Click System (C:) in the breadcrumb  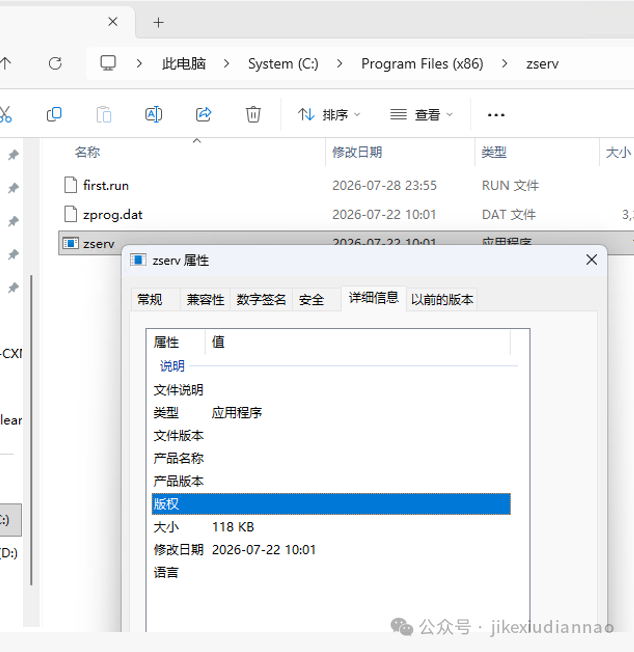[x=283, y=64]
